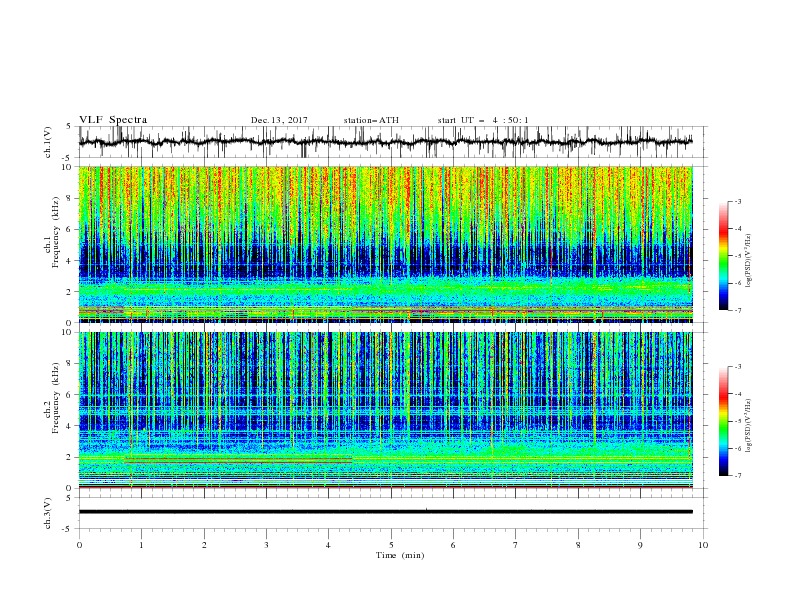Image resolution: width=792 pixels, height=612 pixels.
Task: Click the log(PSD) label beside the ch.1 colorbar
Action: click(748, 261)
